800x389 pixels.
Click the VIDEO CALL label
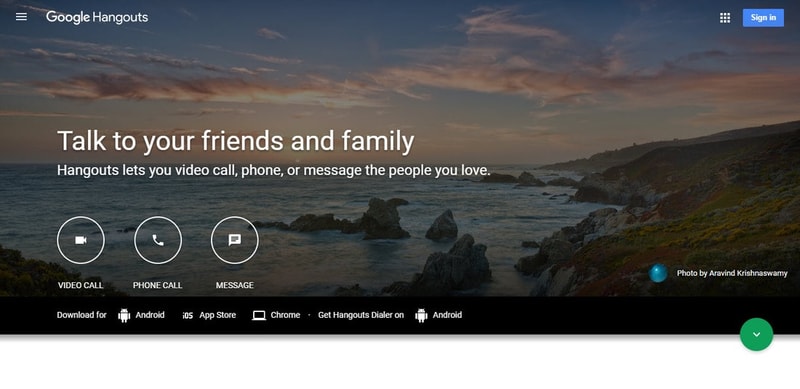click(x=81, y=285)
